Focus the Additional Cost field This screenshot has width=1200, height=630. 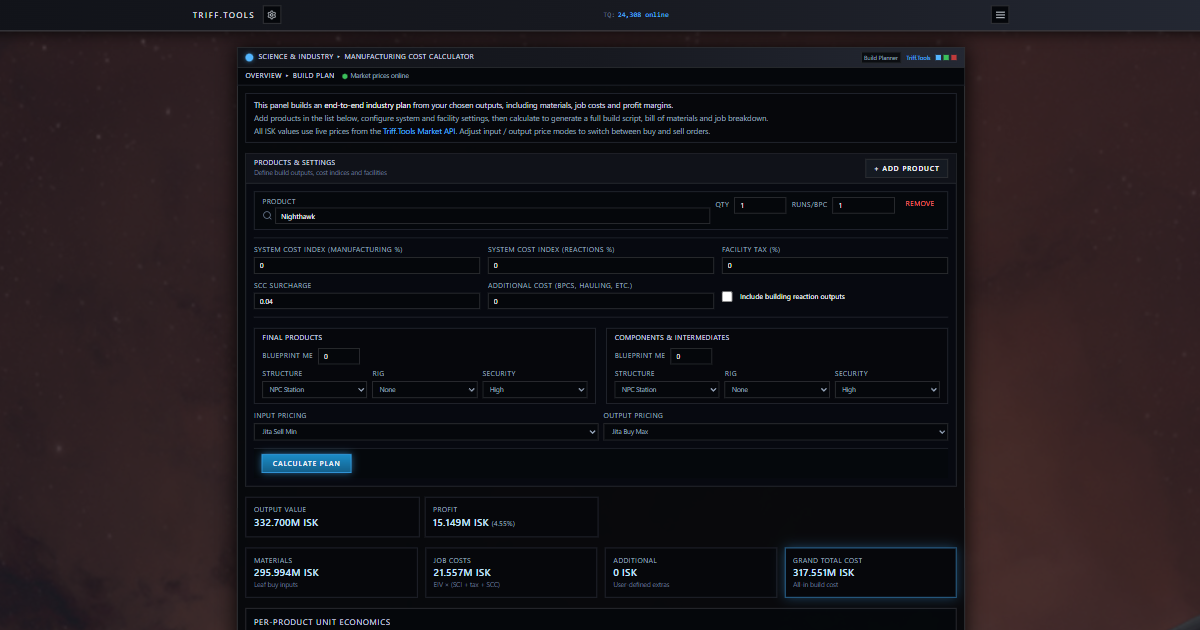click(x=600, y=301)
